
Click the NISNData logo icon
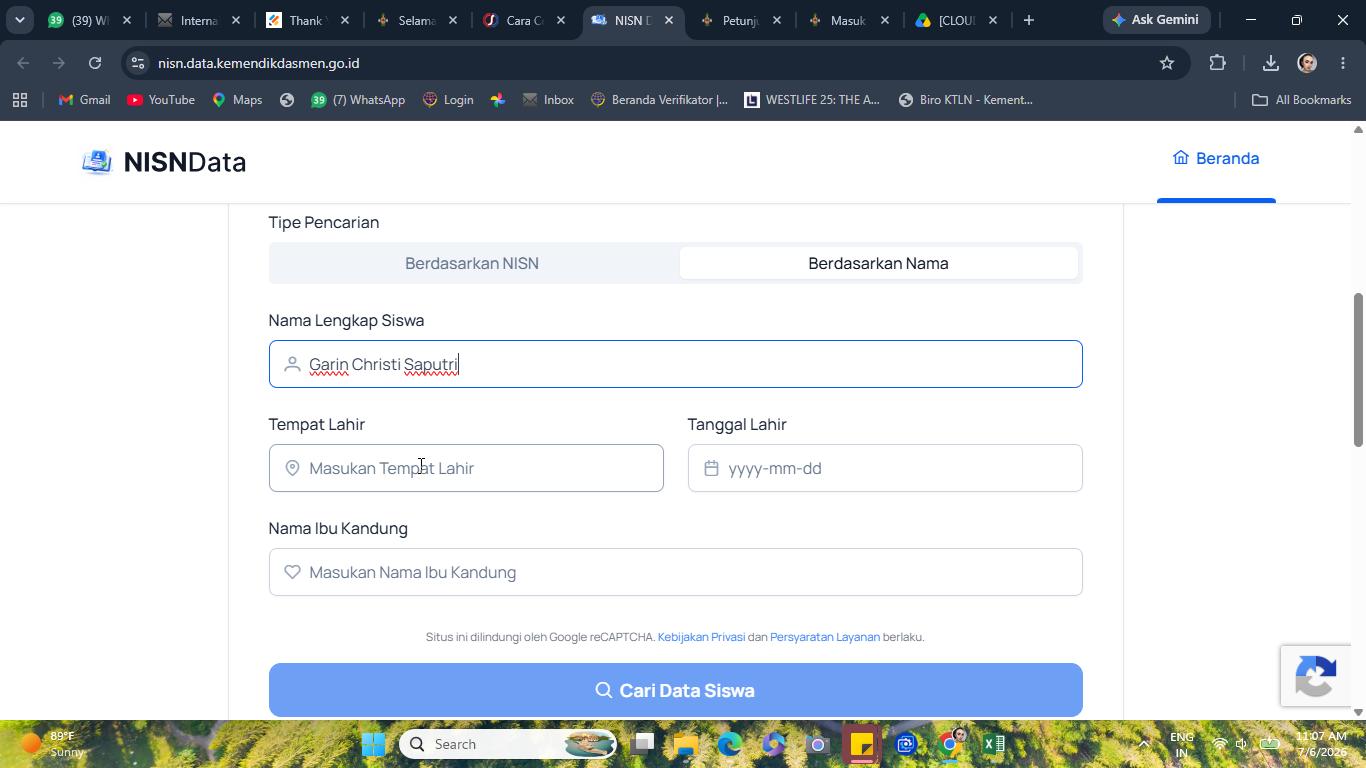coord(97,162)
